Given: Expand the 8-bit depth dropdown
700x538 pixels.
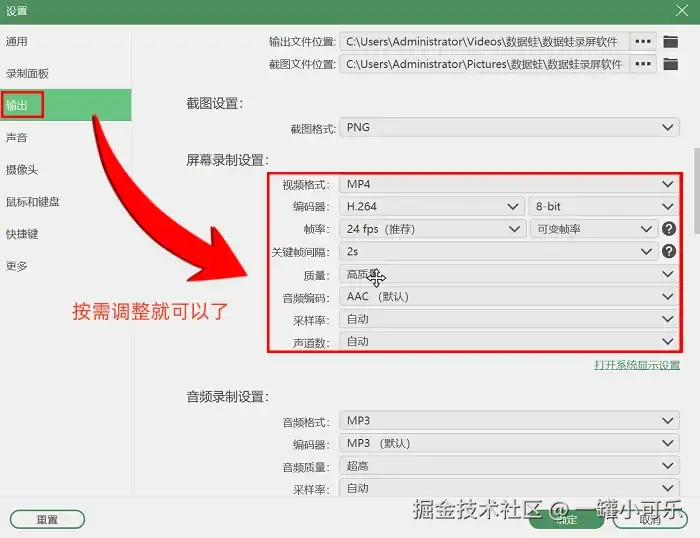Looking at the screenshot, I should [x=604, y=207].
